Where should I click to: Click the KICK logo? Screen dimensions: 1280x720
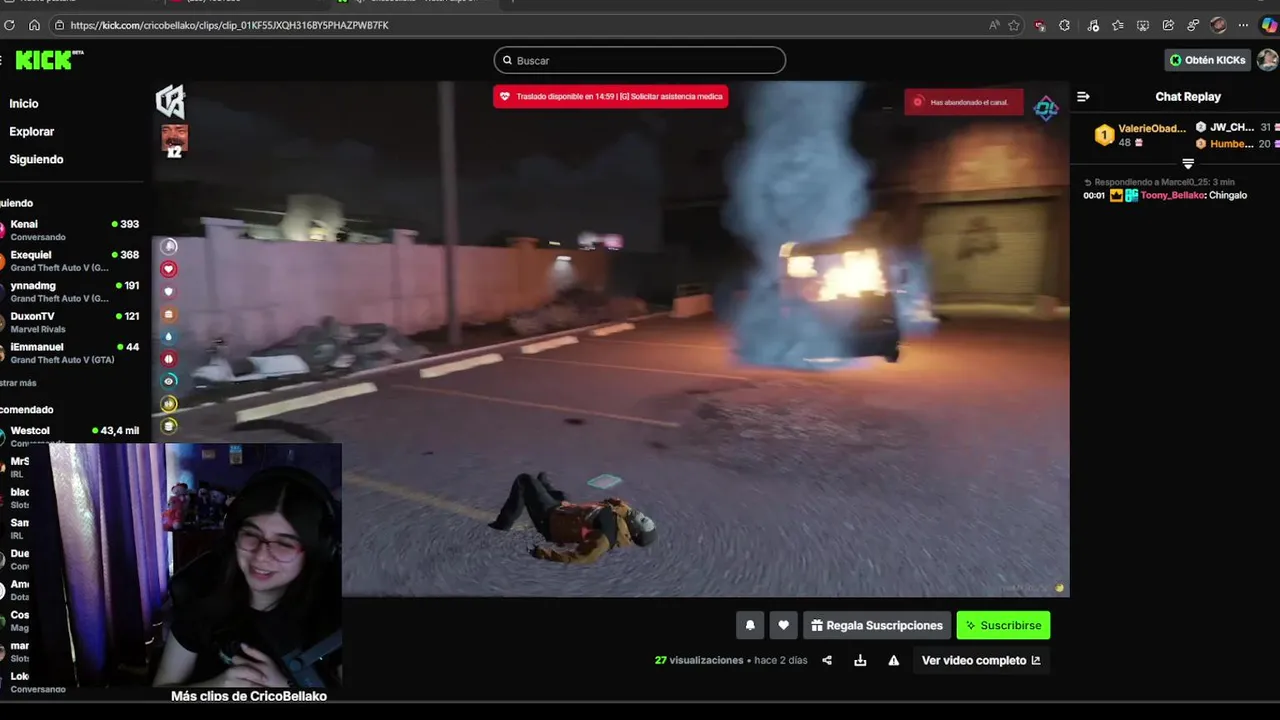click(43, 60)
